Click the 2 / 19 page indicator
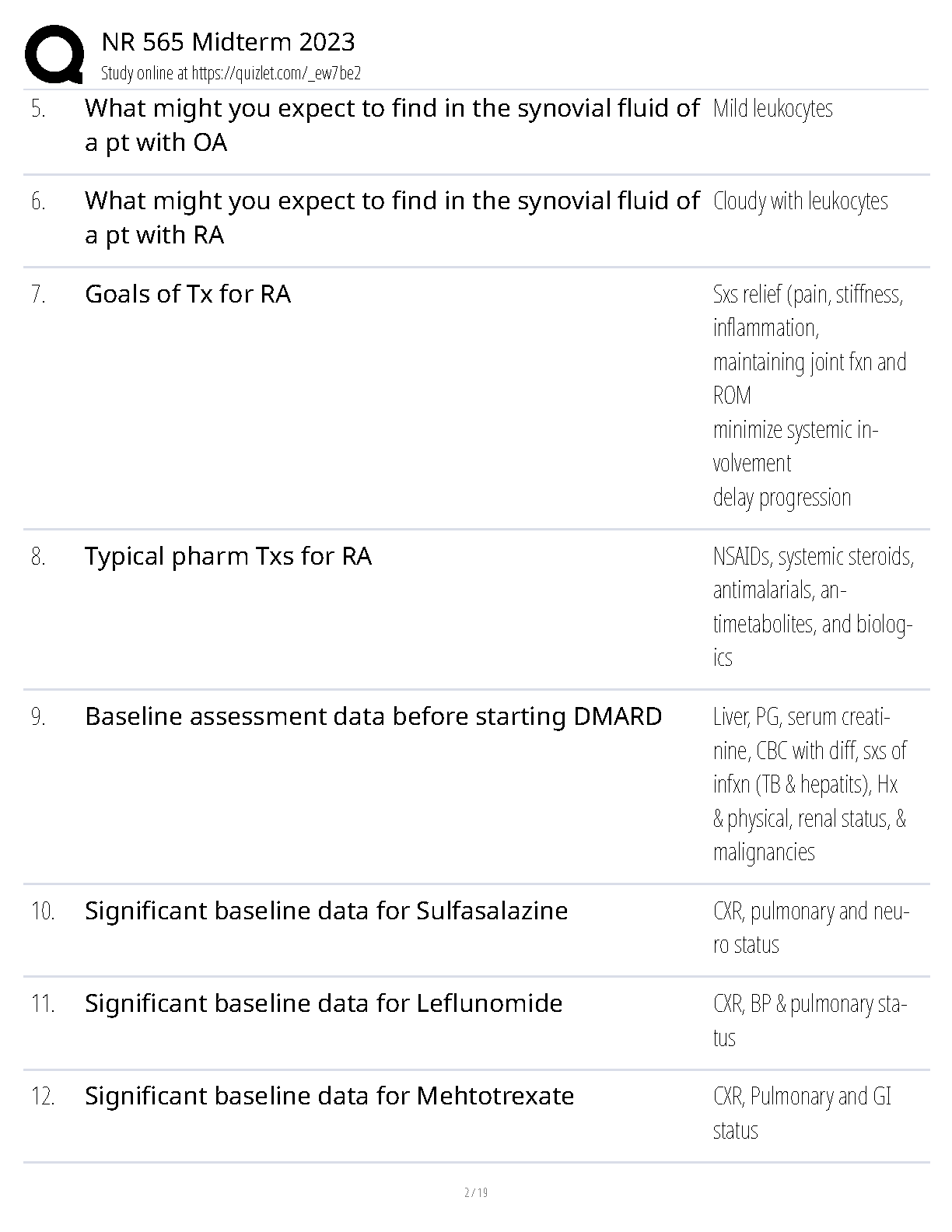The width and height of the screenshot is (952, 1232). 476,1192
